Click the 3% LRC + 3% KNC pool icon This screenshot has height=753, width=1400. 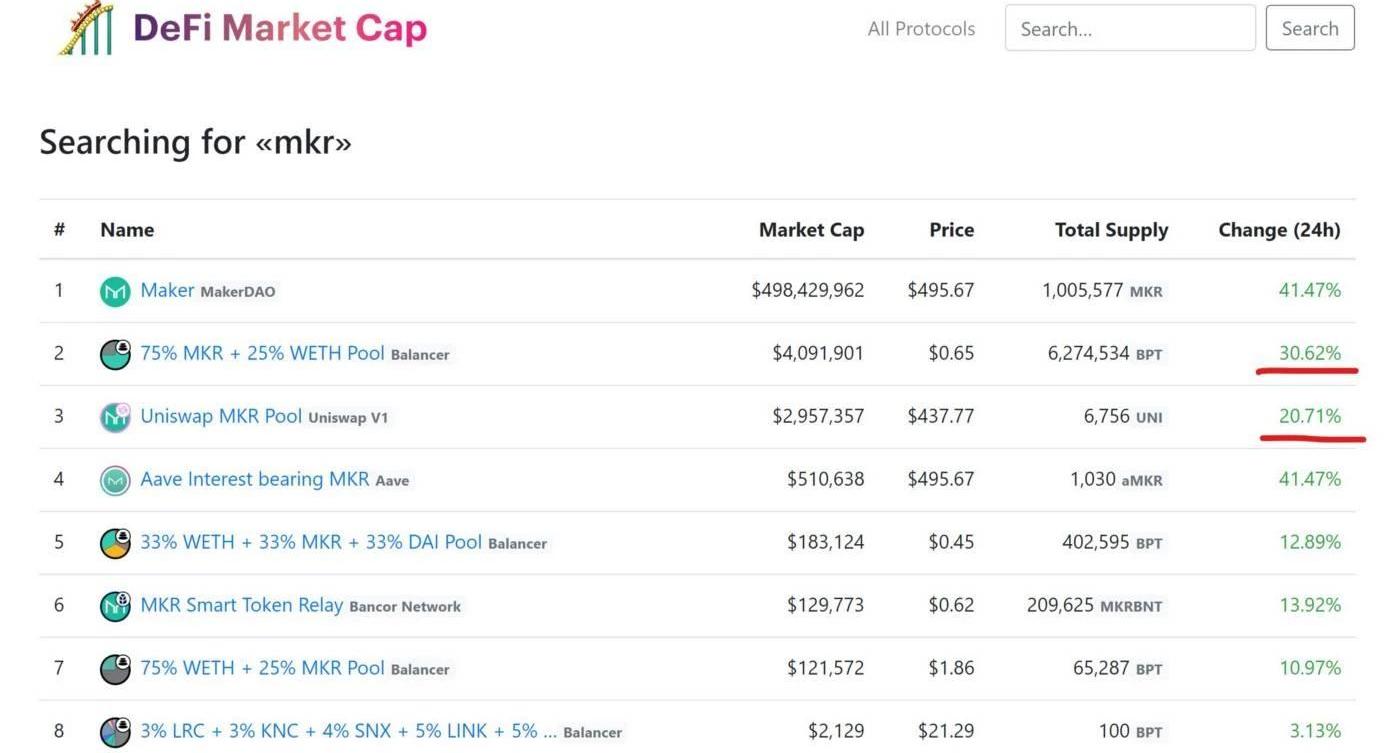coord(115,732)
